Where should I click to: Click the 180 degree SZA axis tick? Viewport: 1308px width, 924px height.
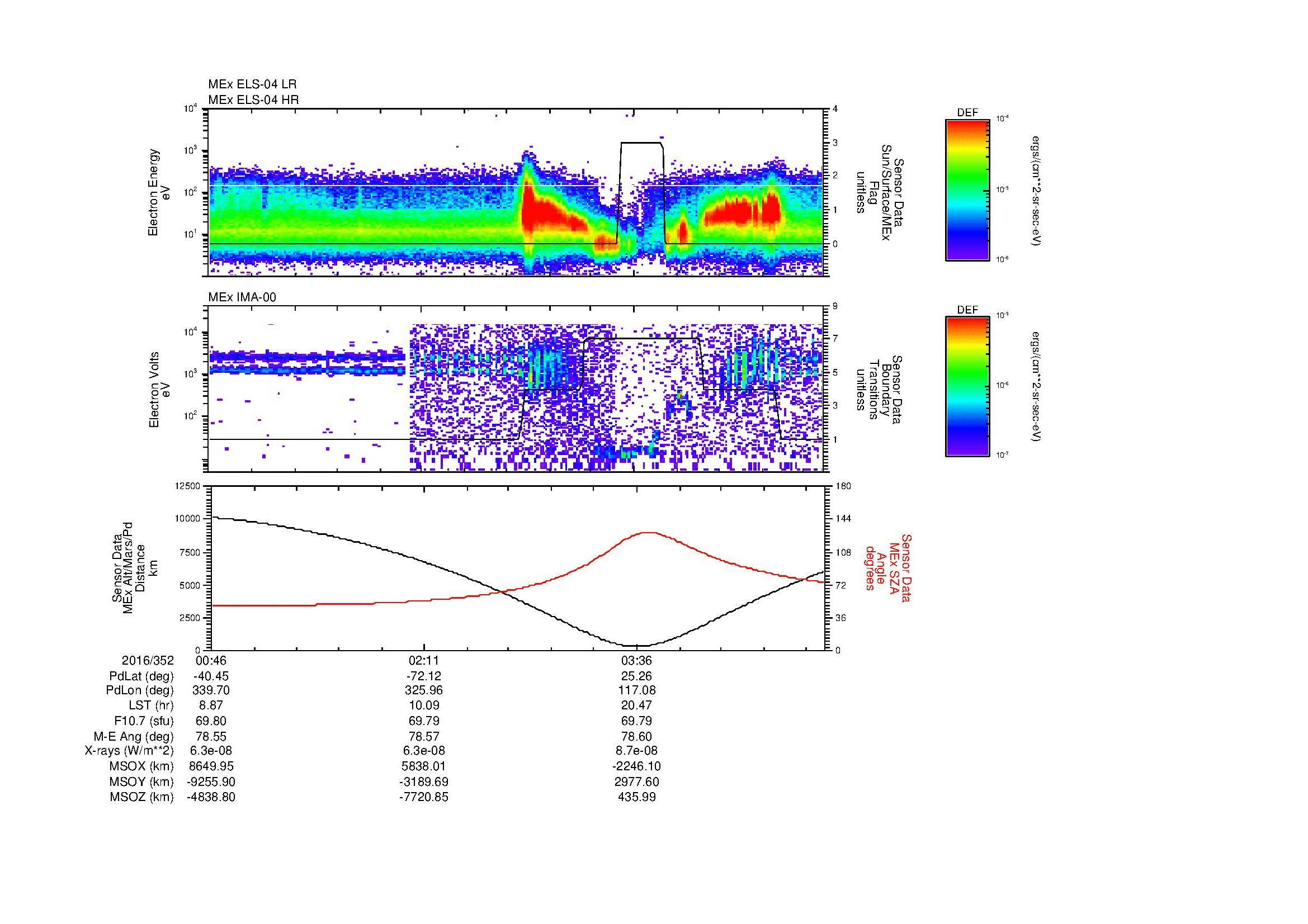[x=843, y=486]
